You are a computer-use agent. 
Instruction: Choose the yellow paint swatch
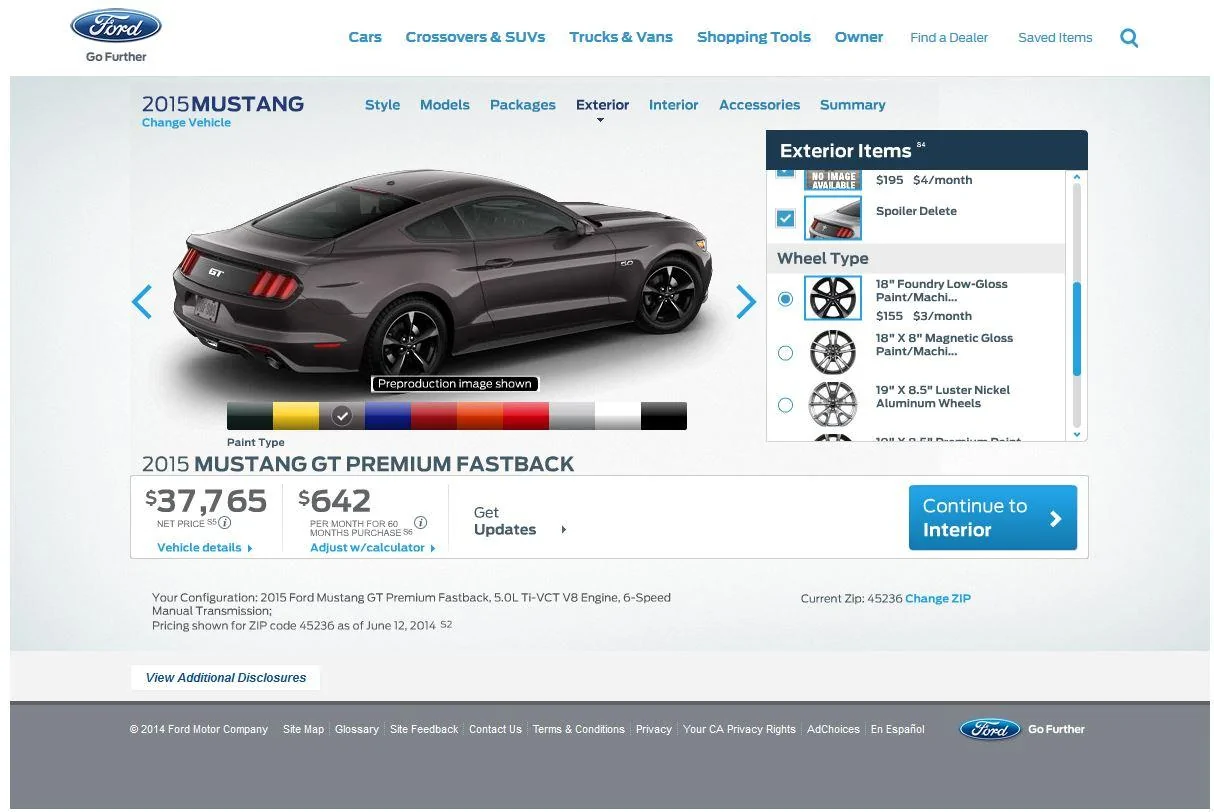point(296,416)
